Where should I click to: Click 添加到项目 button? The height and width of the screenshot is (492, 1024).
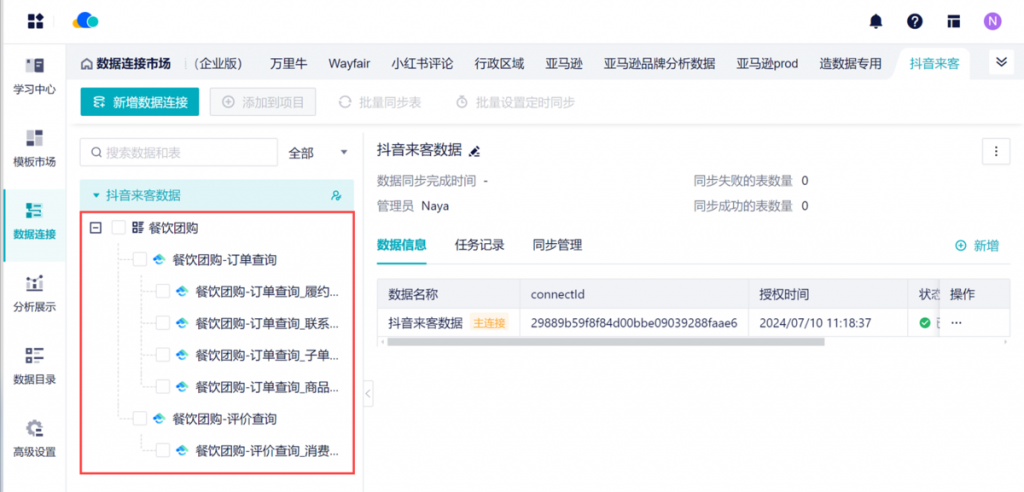coord(263,102)
